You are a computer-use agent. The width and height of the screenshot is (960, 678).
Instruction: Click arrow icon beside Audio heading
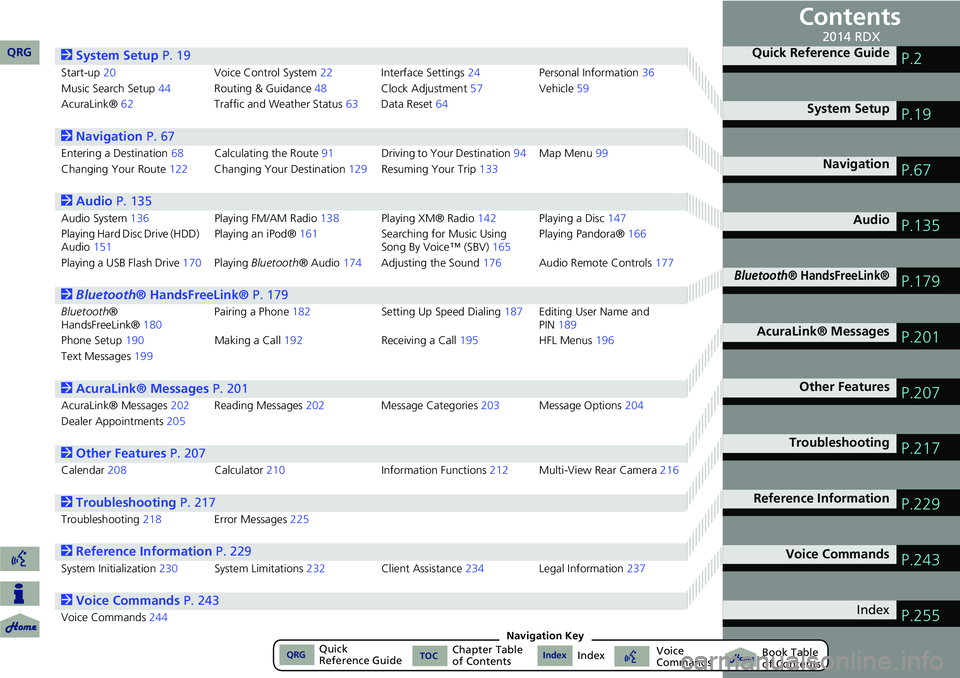pos(67,201)
